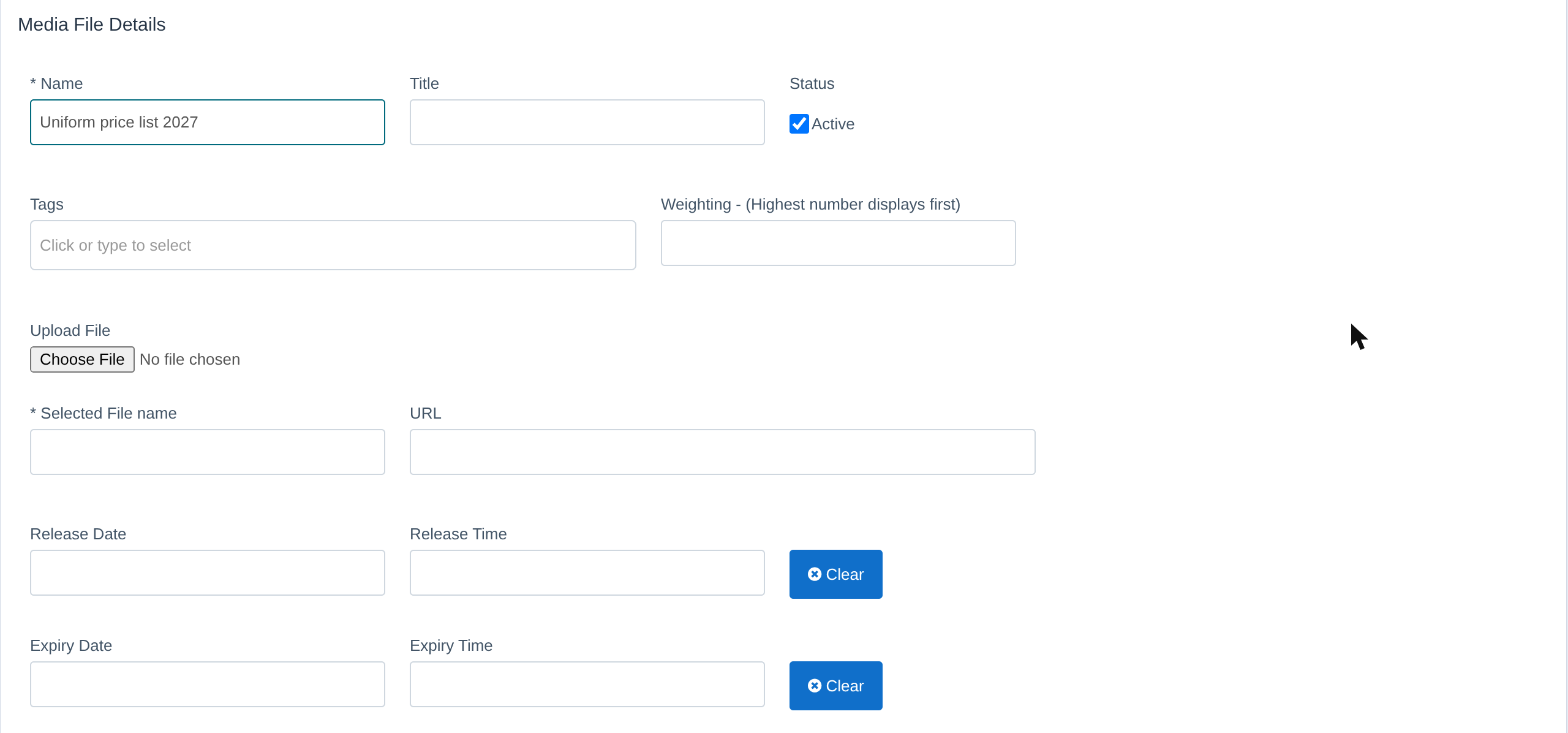Click the 'Tags' label
This screenshot has width=1568, height=733.
coord(47,204)
